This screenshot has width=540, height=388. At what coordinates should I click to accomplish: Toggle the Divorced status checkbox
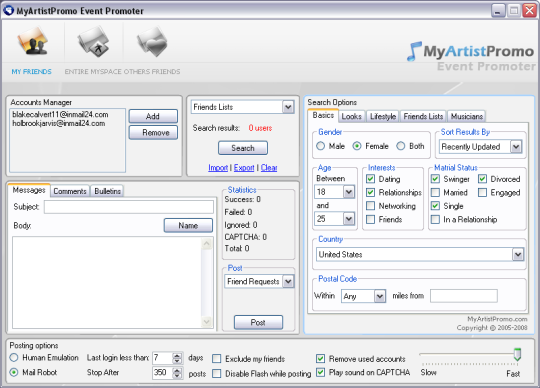tap(482, 179)
